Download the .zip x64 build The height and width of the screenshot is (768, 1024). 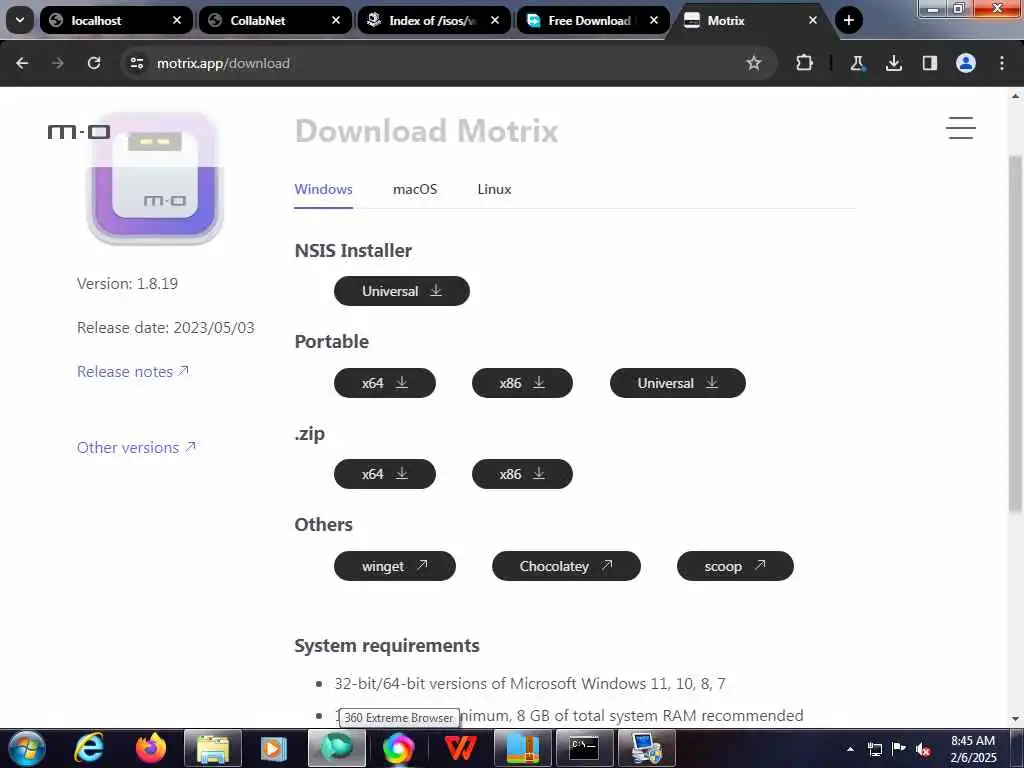(385, 474)
